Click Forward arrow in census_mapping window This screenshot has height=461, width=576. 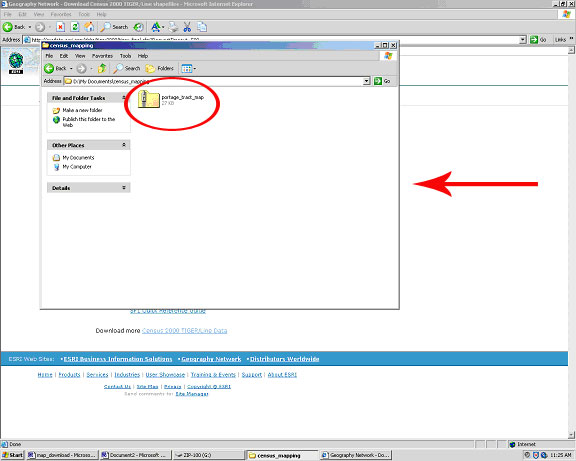(82, 68)
